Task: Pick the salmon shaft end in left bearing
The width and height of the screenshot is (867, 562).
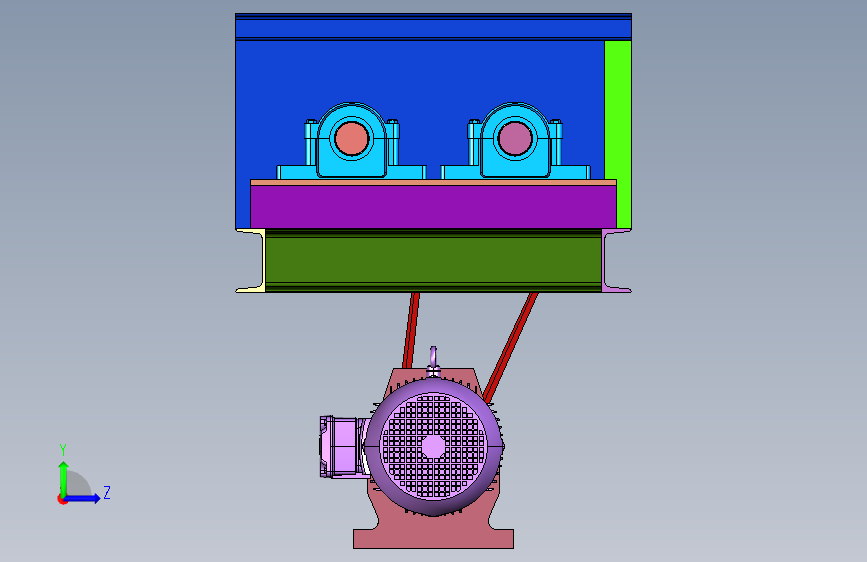Action: (352, 139)
